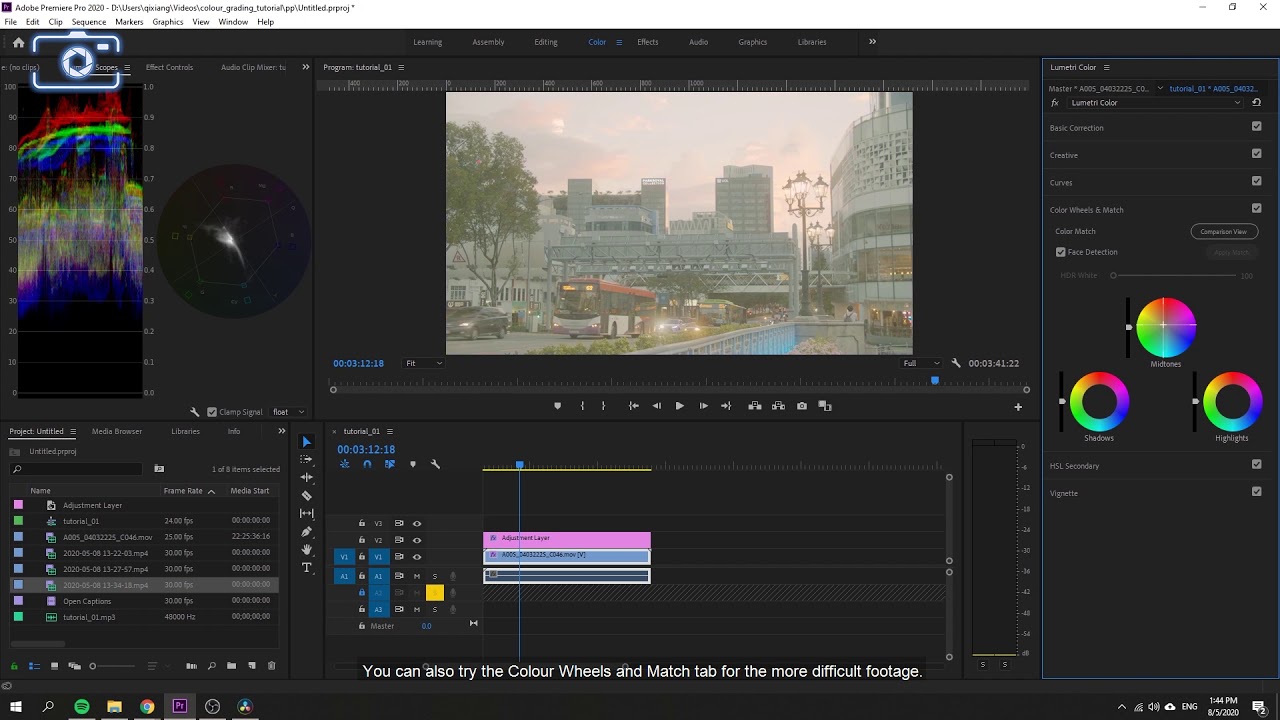This screenshot has width=1280, height=720.
Task: Select the Track Select Forward tool
Action: coord(307,460)
